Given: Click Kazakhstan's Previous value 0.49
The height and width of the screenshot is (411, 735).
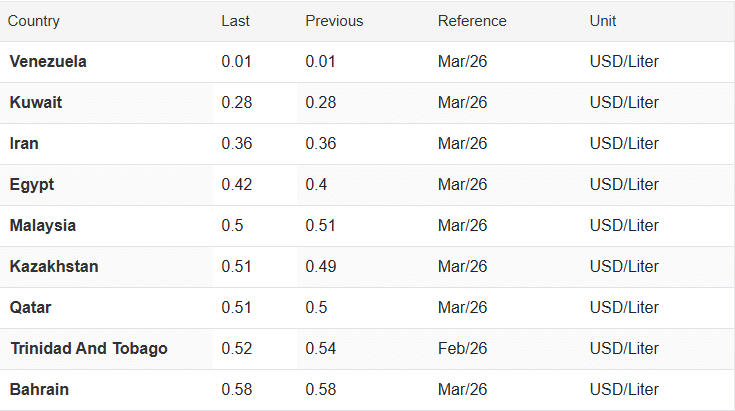Looking at the screenshot, I should [320, 267].
